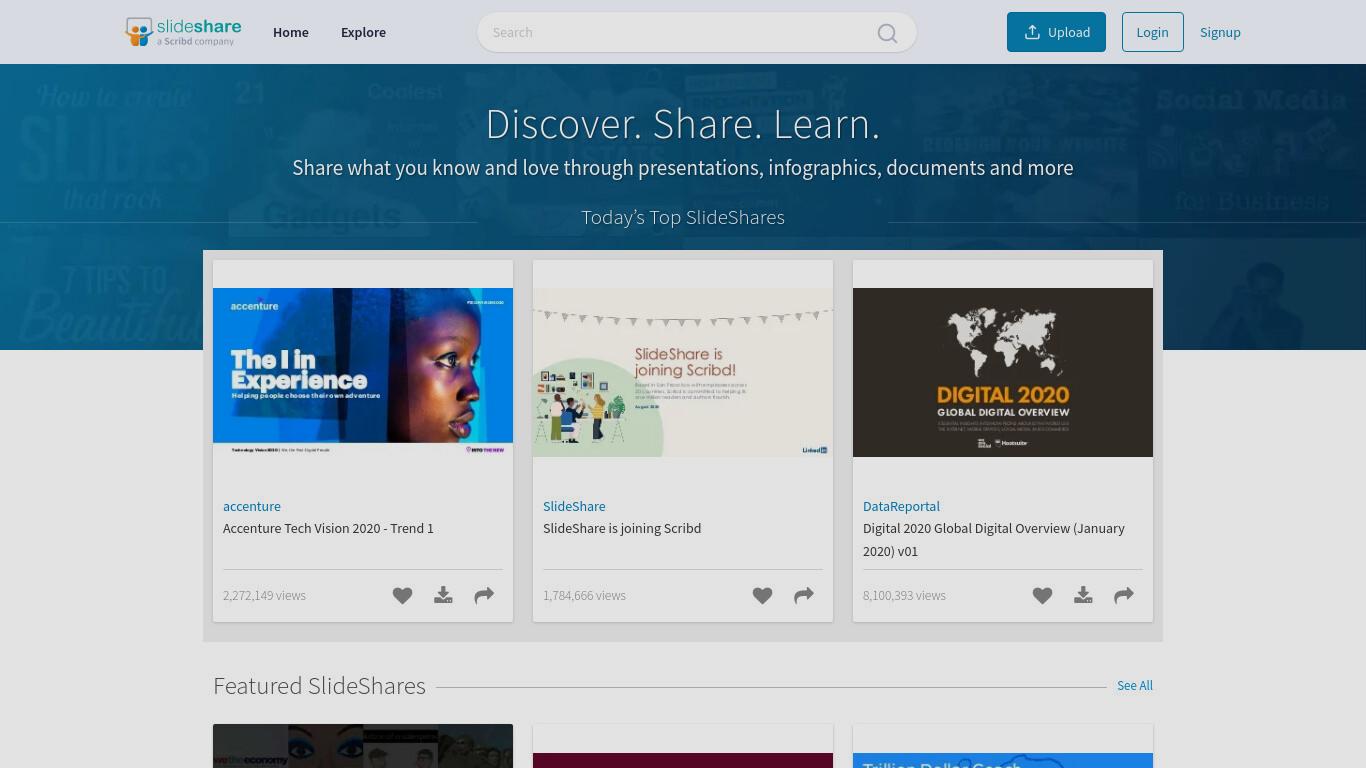Open the SlideShare is joining Scribd thumbnail
This screenshot has height=768, width=1366.
(683, 372)
